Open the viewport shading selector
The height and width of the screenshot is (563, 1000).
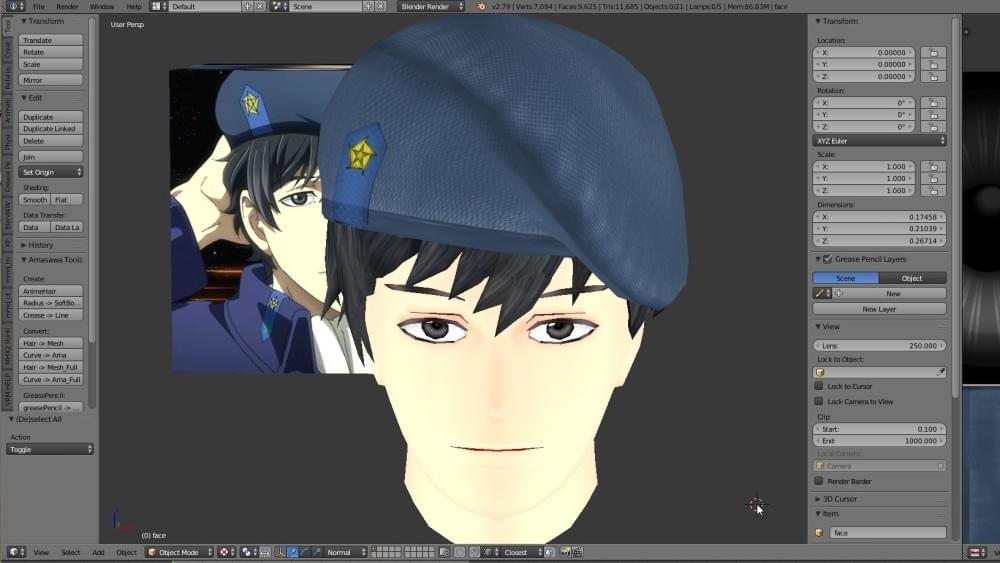[x=226, y=552]
